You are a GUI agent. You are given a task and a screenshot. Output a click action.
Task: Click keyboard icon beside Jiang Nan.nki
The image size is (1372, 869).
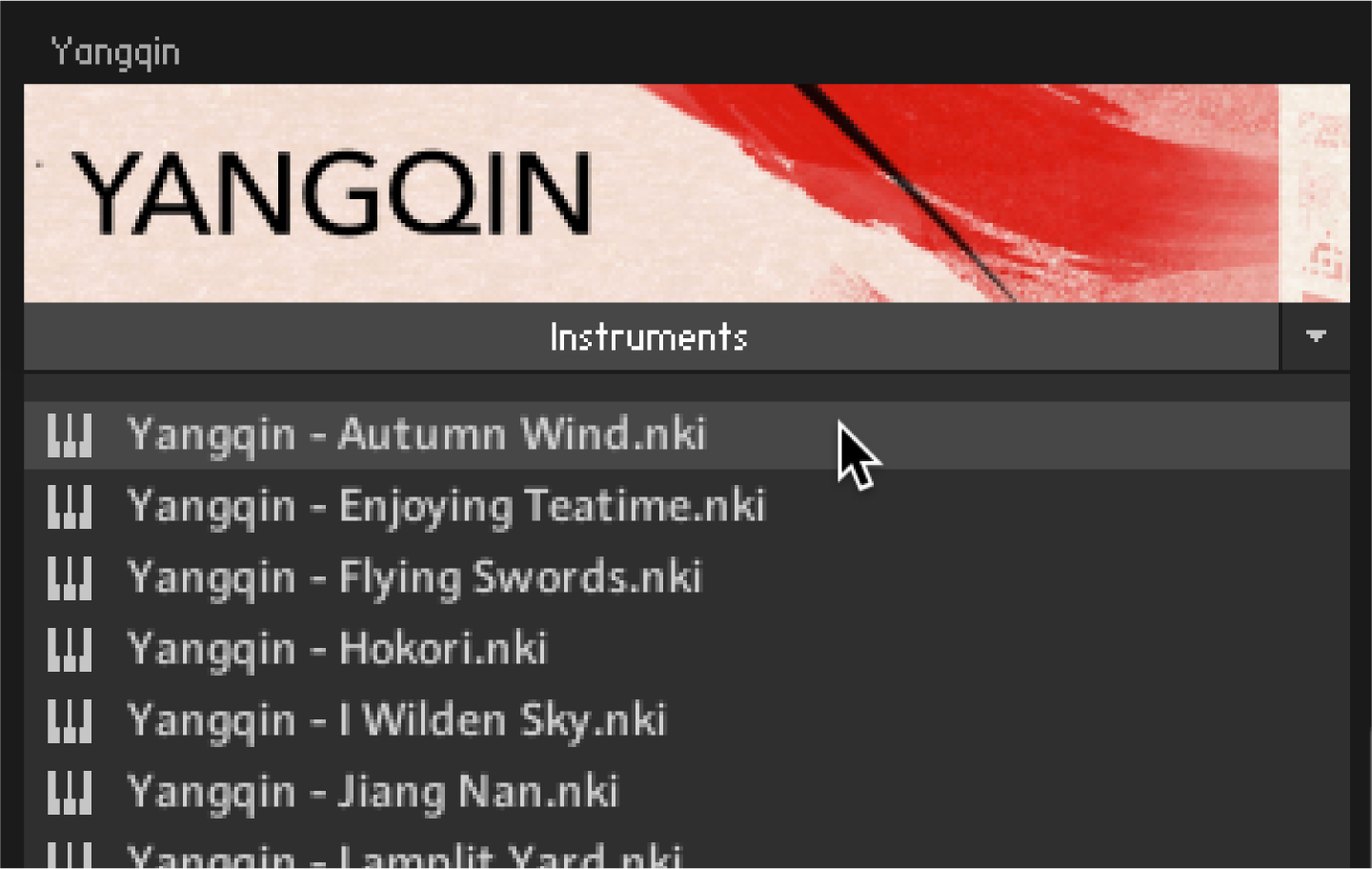[70, 793]
